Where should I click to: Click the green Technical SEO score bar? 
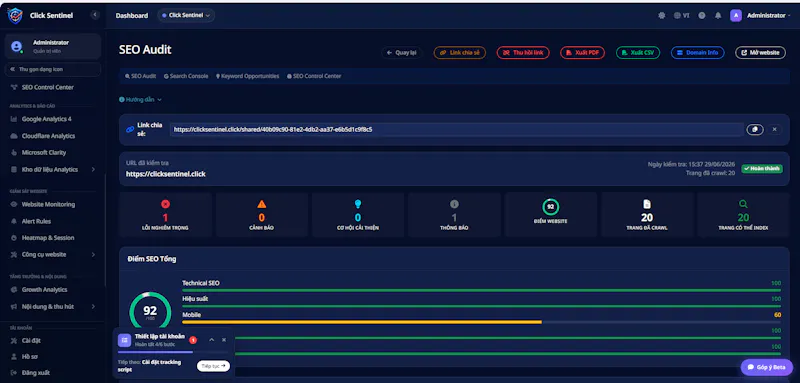pos(481,290)
